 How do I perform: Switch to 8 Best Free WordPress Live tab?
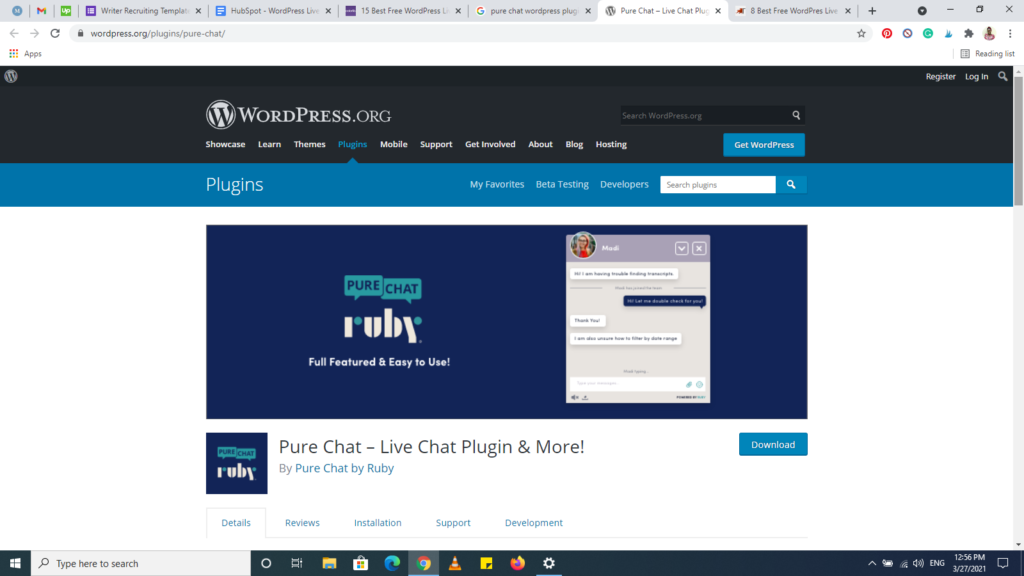[793, 10]
